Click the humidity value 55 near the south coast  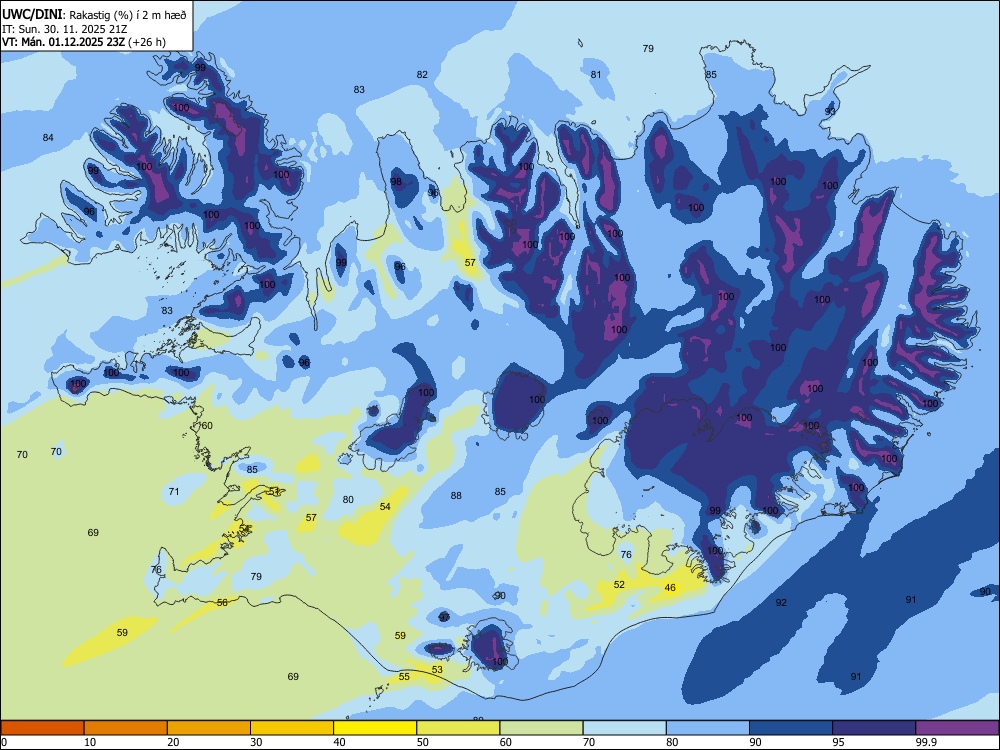[x=404, y=676]
